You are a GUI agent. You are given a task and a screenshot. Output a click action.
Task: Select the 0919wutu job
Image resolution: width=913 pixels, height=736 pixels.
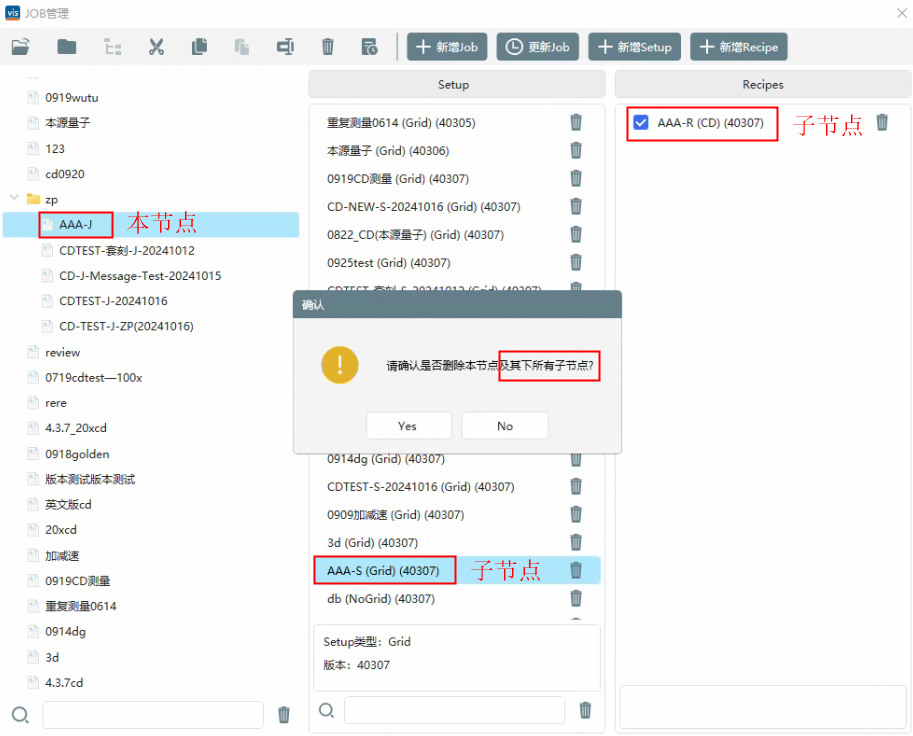pos(72,97)
